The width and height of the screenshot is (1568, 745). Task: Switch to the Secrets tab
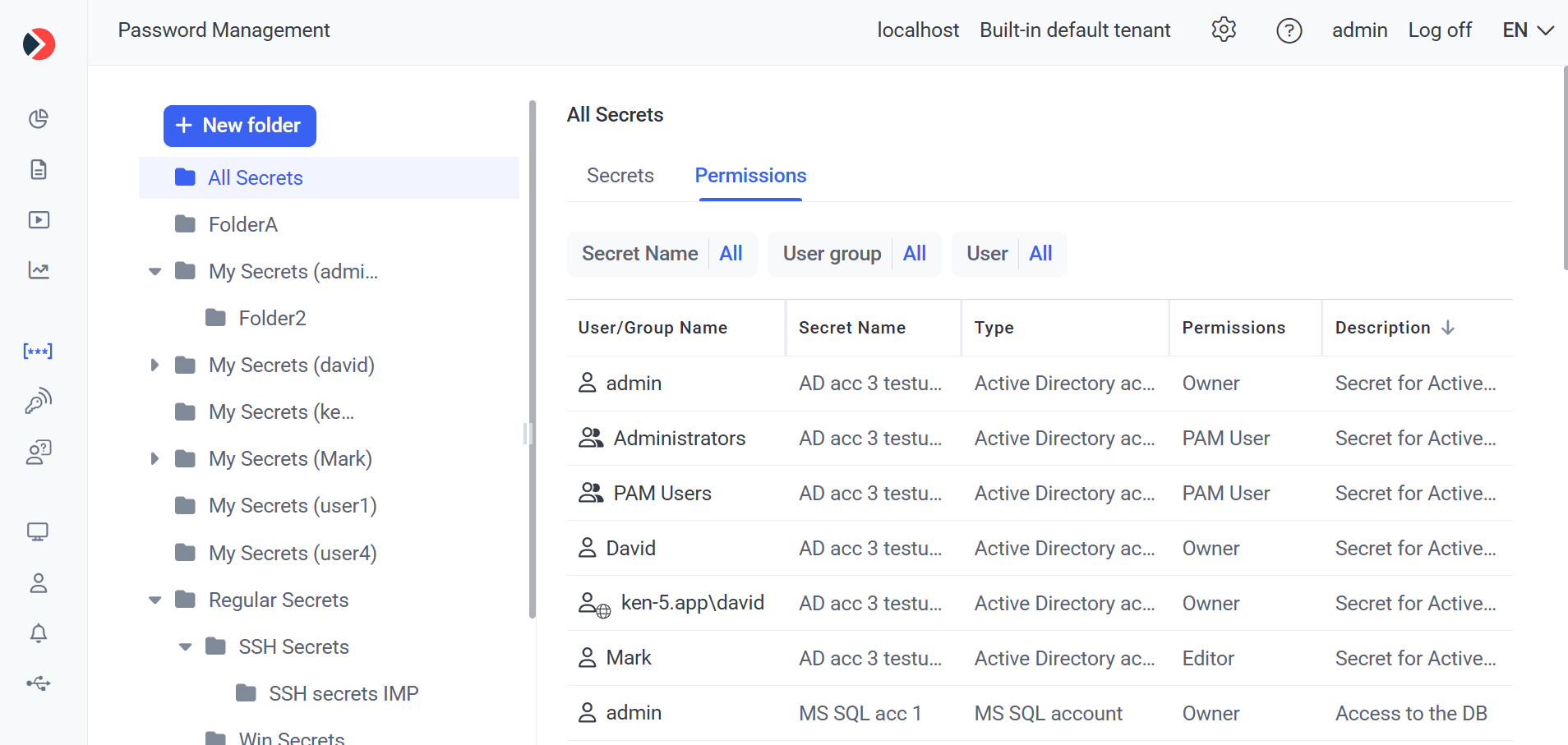[x=620, y=176]
